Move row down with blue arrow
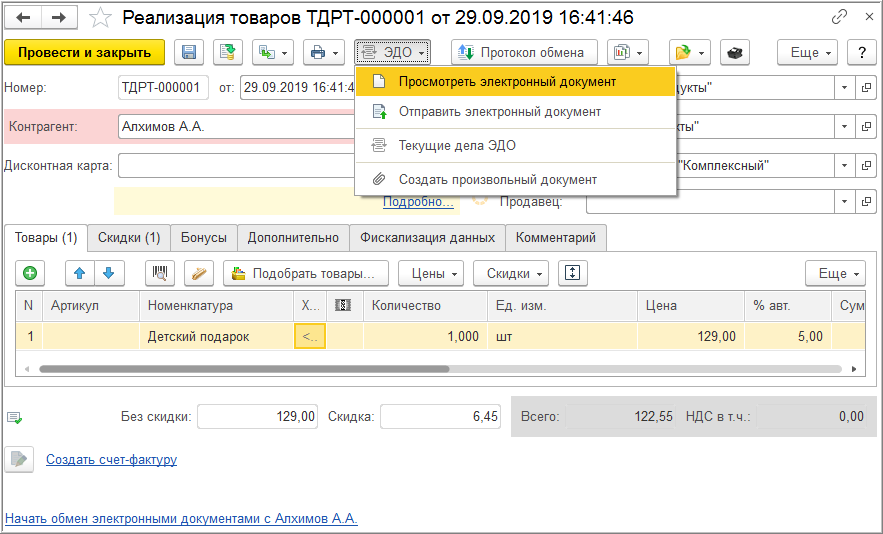This screenshot has width=883, height=534. (x=108, y=273)
